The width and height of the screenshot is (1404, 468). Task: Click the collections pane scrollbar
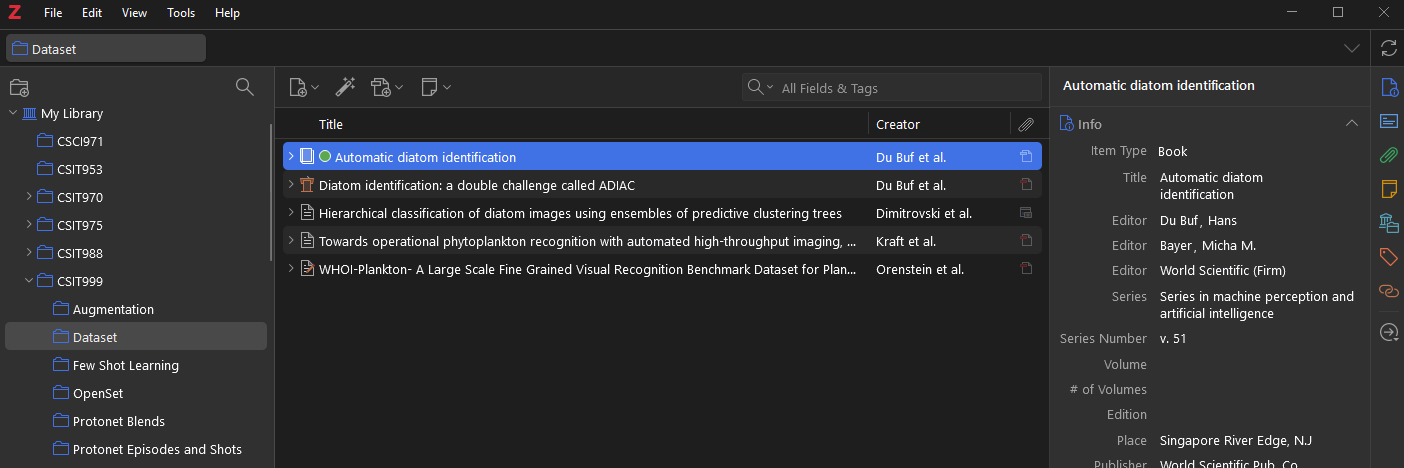click(x=271, y=192)
